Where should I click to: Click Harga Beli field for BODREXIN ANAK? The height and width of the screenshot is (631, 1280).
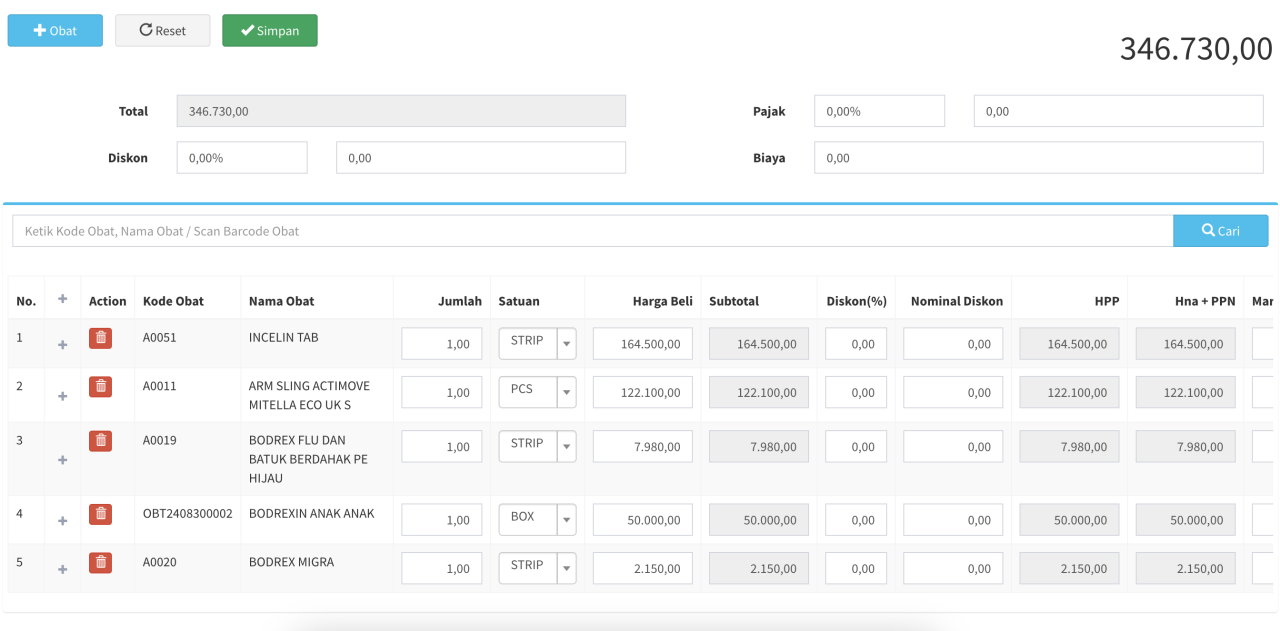[x=642, y=520]
